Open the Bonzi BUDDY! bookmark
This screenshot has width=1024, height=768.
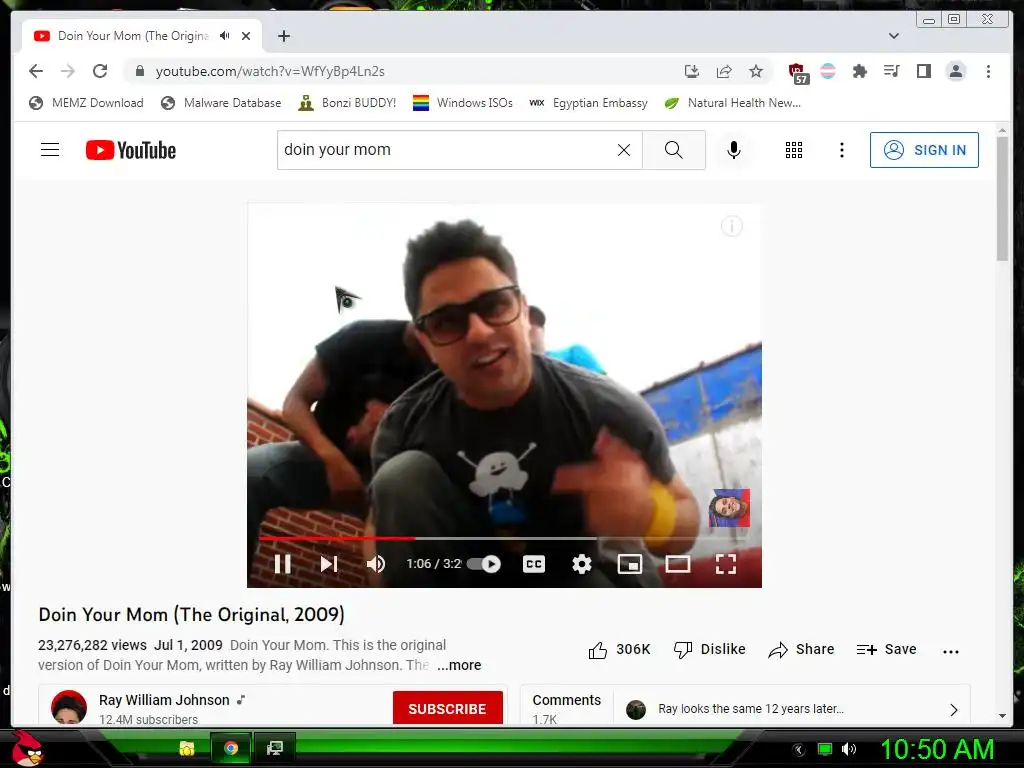coord(347,103)
